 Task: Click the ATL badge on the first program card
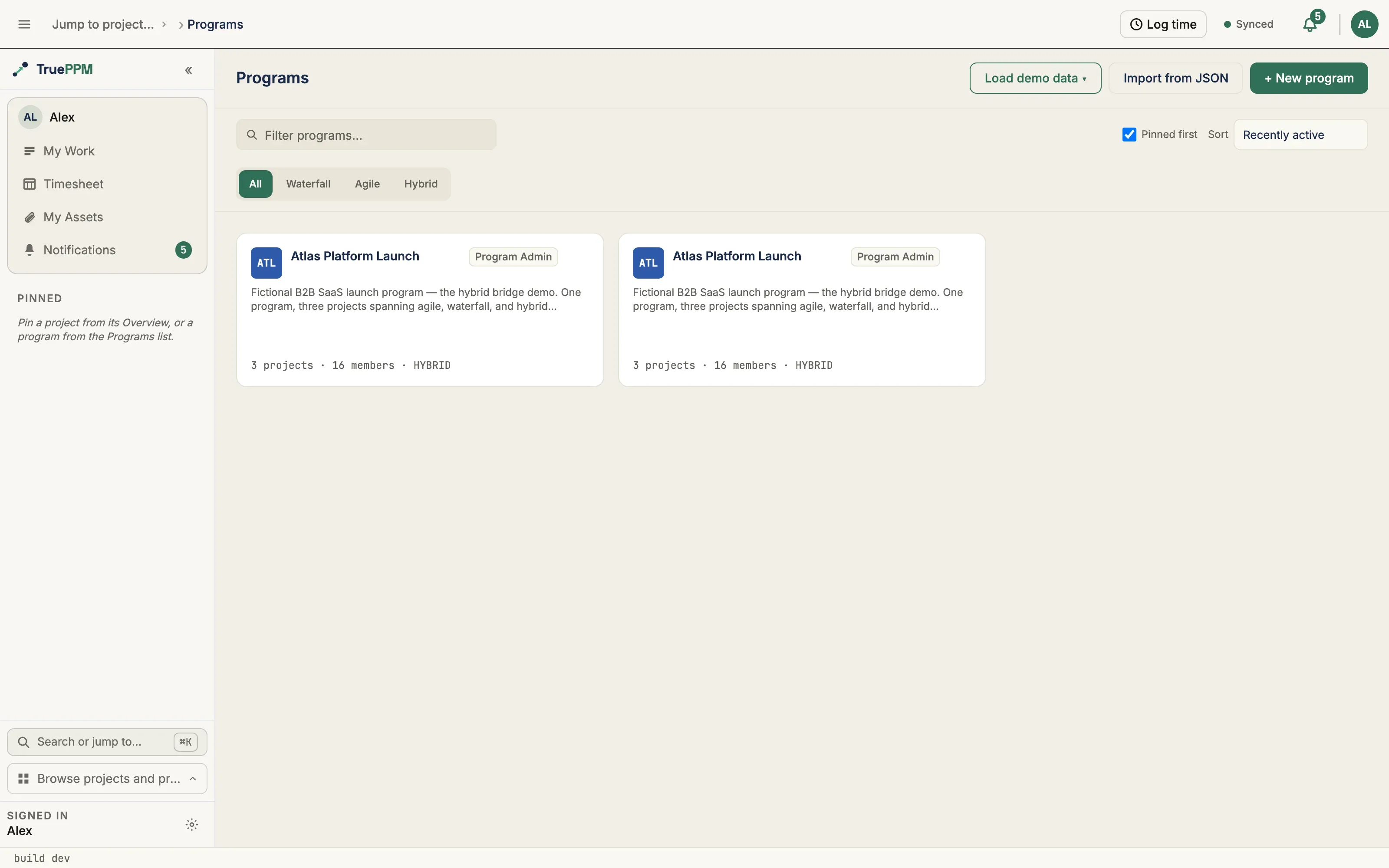[267, 263]
